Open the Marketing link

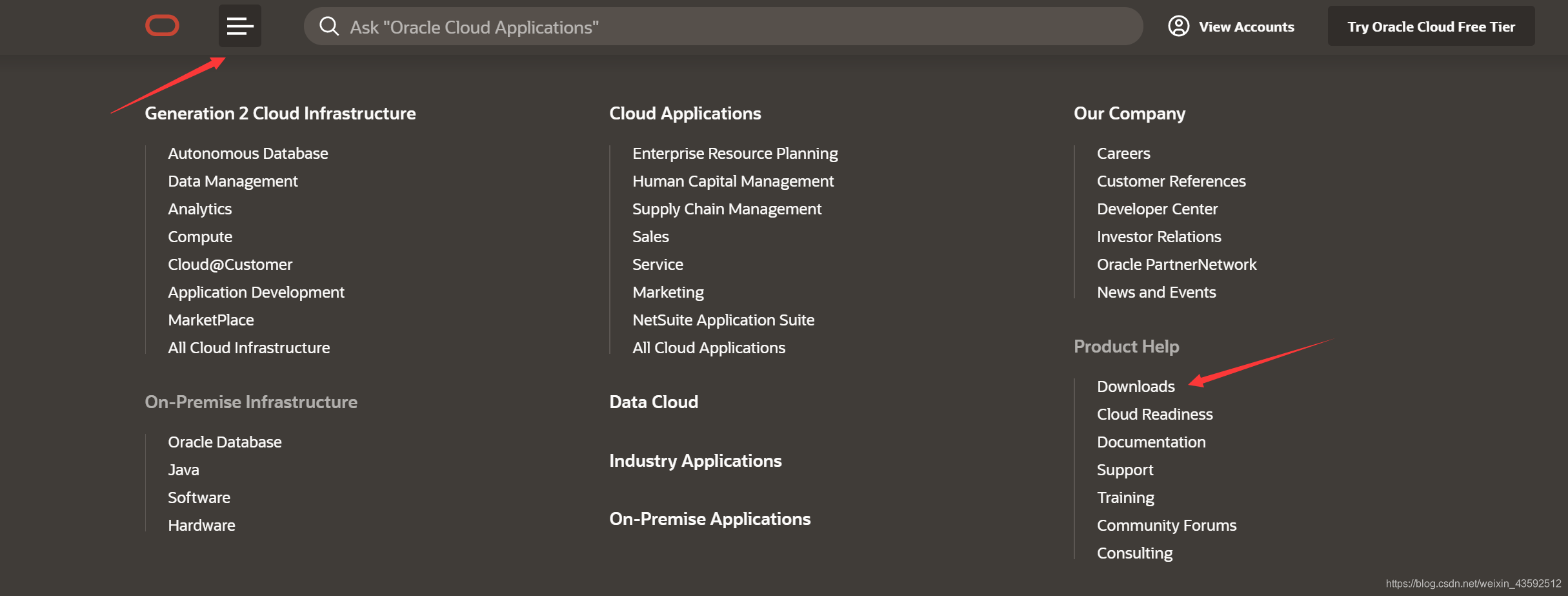click(x=668, y=292)
